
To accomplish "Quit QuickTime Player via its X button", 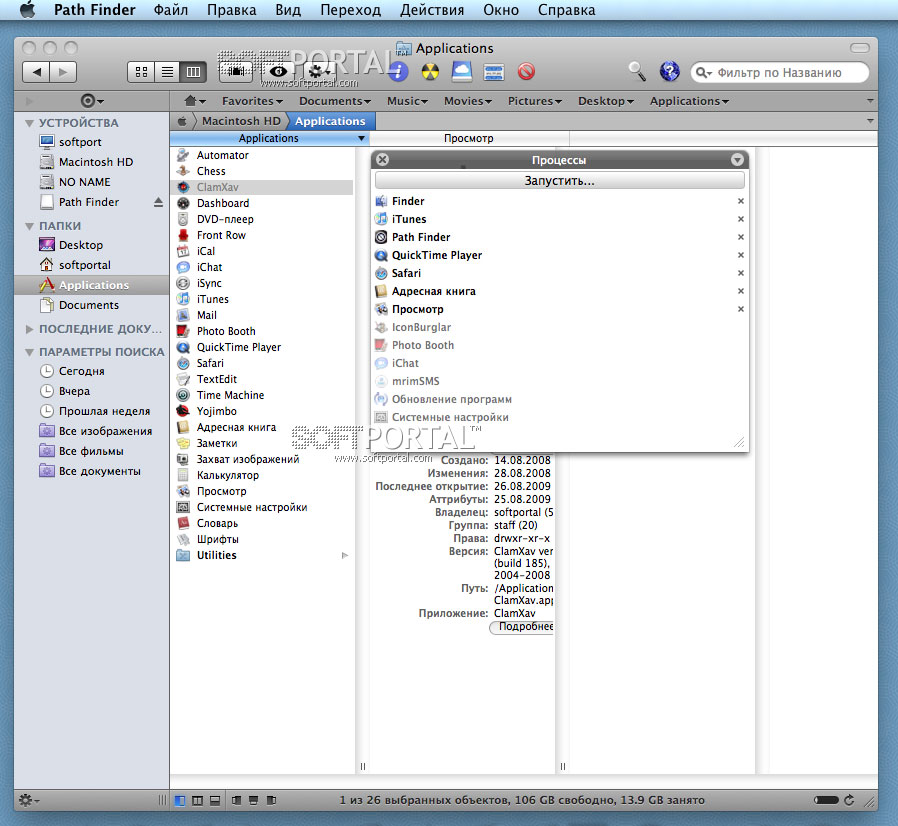I will (x=741, y=255).
